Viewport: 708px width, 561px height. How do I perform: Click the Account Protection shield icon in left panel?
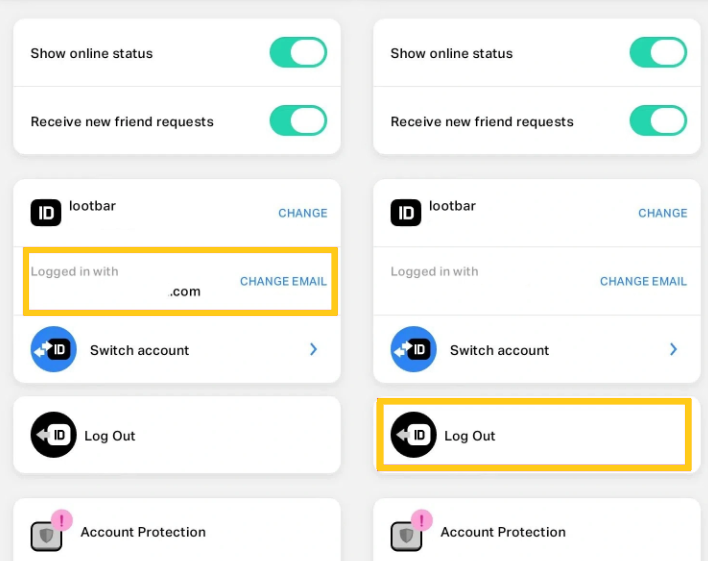pos(46,536)
